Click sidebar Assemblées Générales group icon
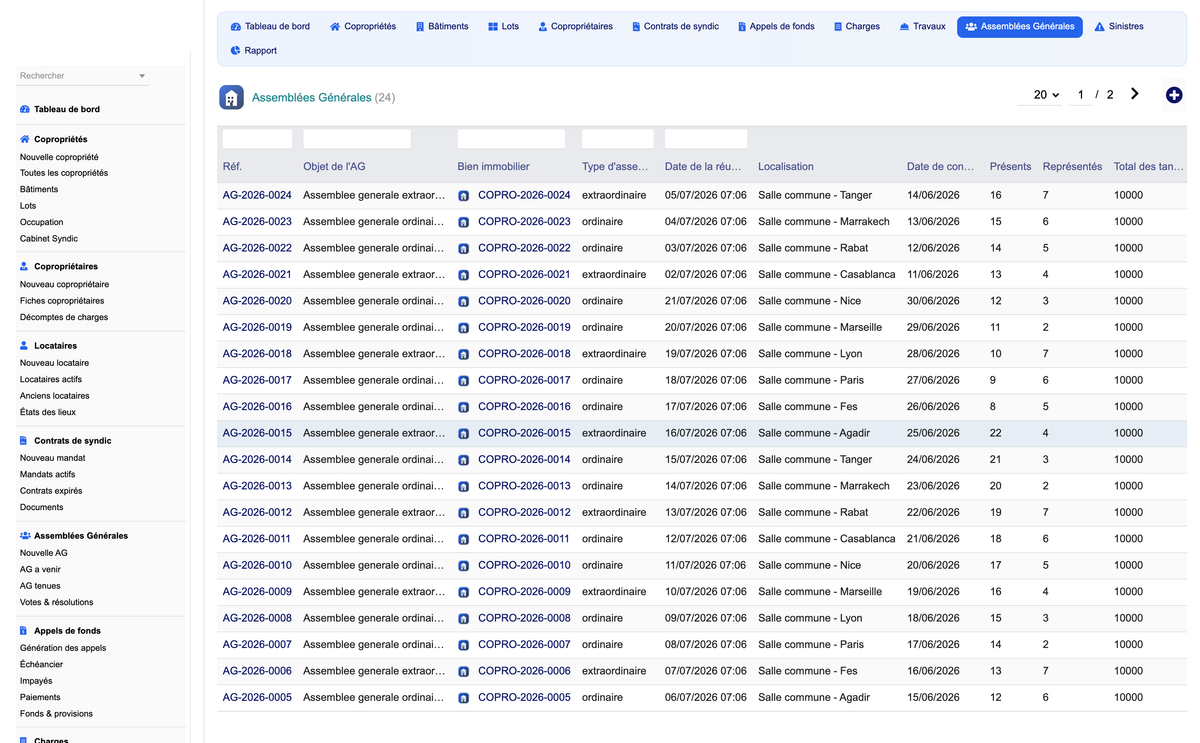 coord(25,535)
